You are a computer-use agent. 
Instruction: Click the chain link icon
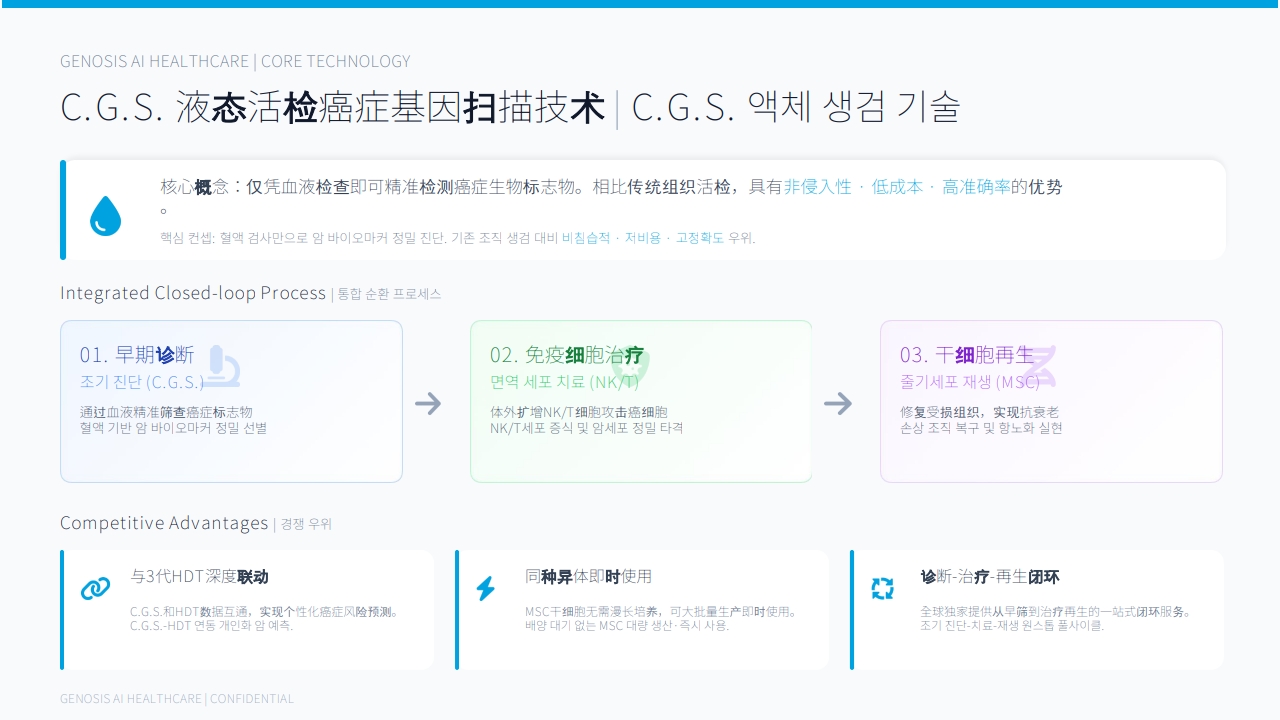[96, 589]
